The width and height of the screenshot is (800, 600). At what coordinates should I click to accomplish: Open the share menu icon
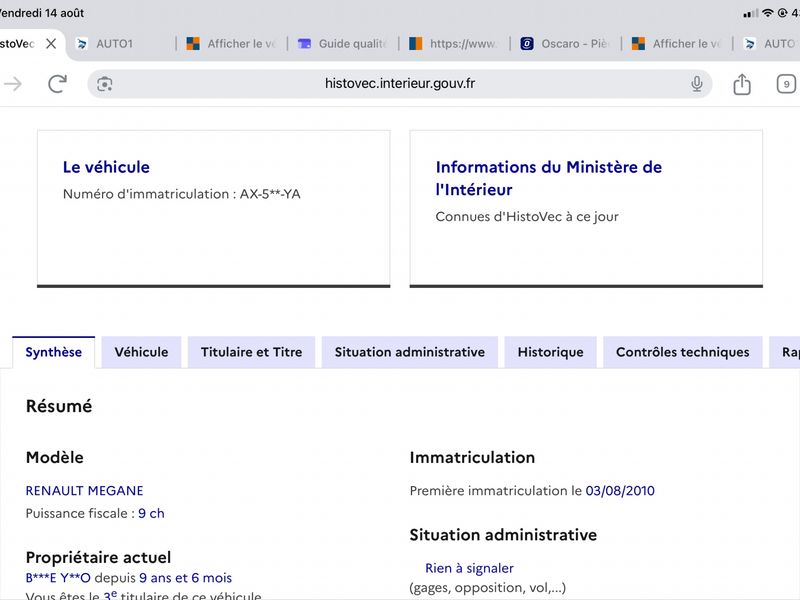pos(742,84)
